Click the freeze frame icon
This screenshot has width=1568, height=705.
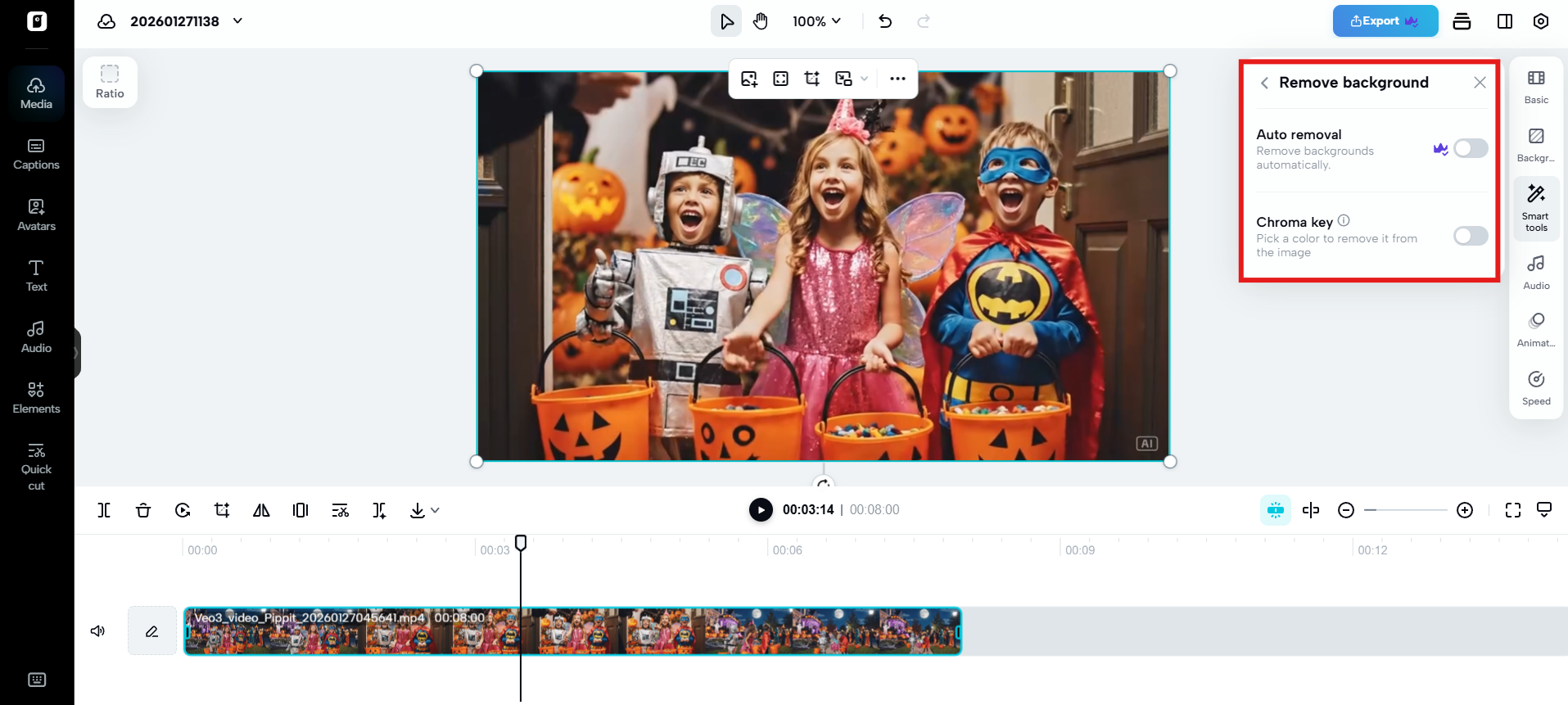(x=300, y=510)
